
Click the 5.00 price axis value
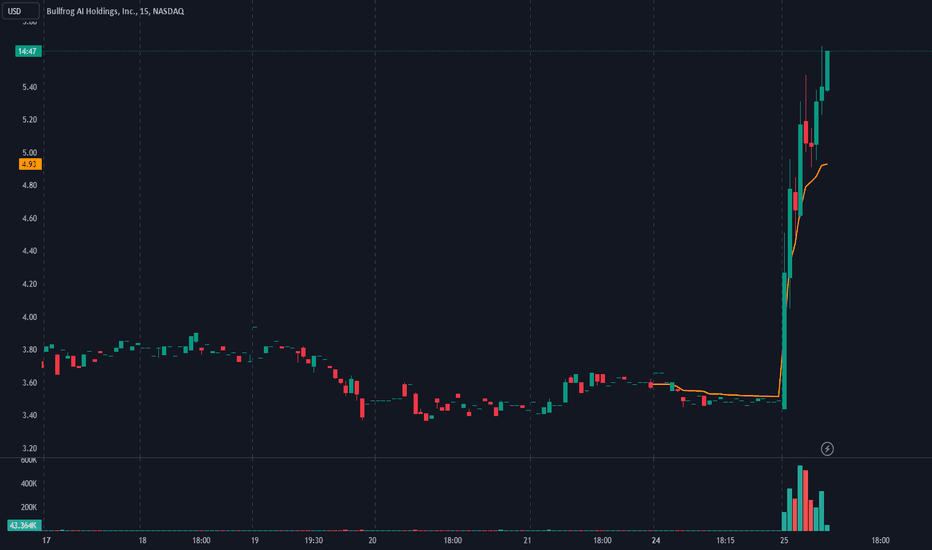tap(30, 152)
